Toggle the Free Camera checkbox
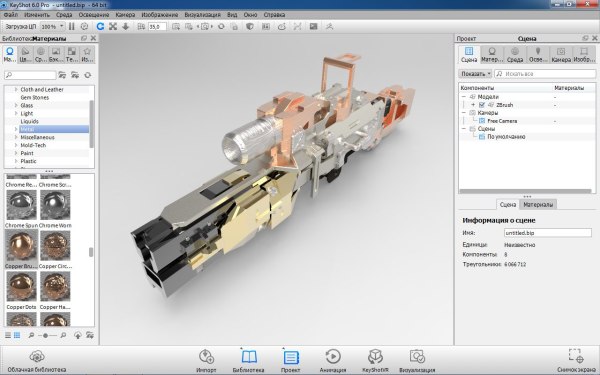The height and width of the screenshot is (375, 600). [482, 121]
